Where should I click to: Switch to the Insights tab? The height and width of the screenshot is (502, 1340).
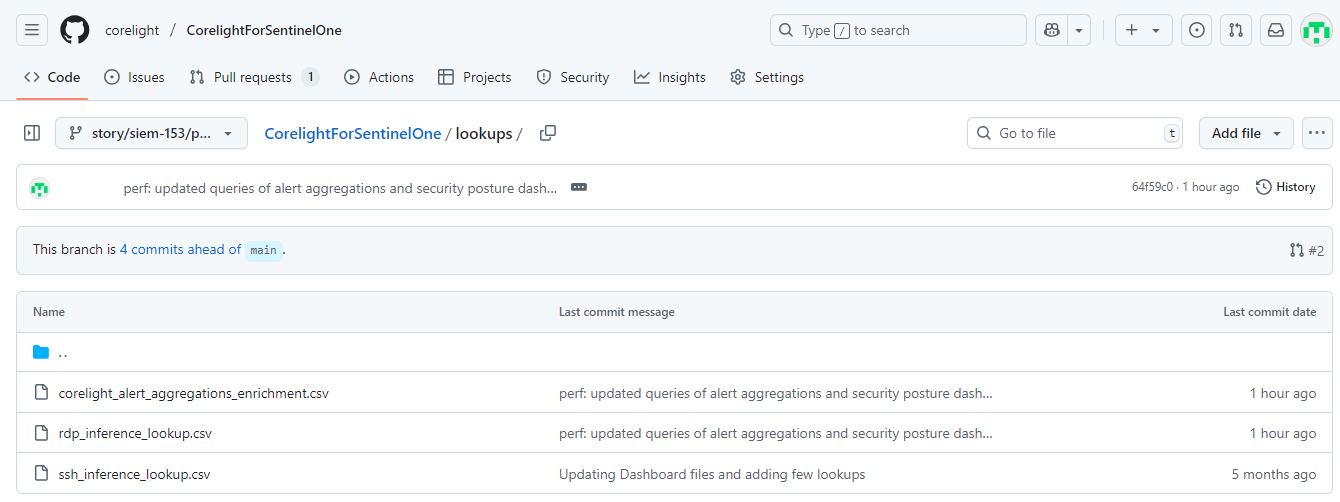point(670,77)
